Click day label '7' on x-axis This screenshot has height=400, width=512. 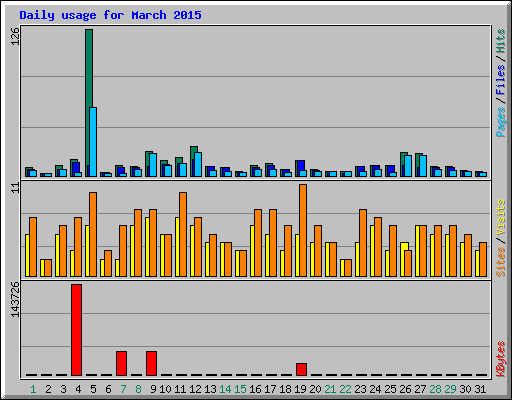(123, 389)
